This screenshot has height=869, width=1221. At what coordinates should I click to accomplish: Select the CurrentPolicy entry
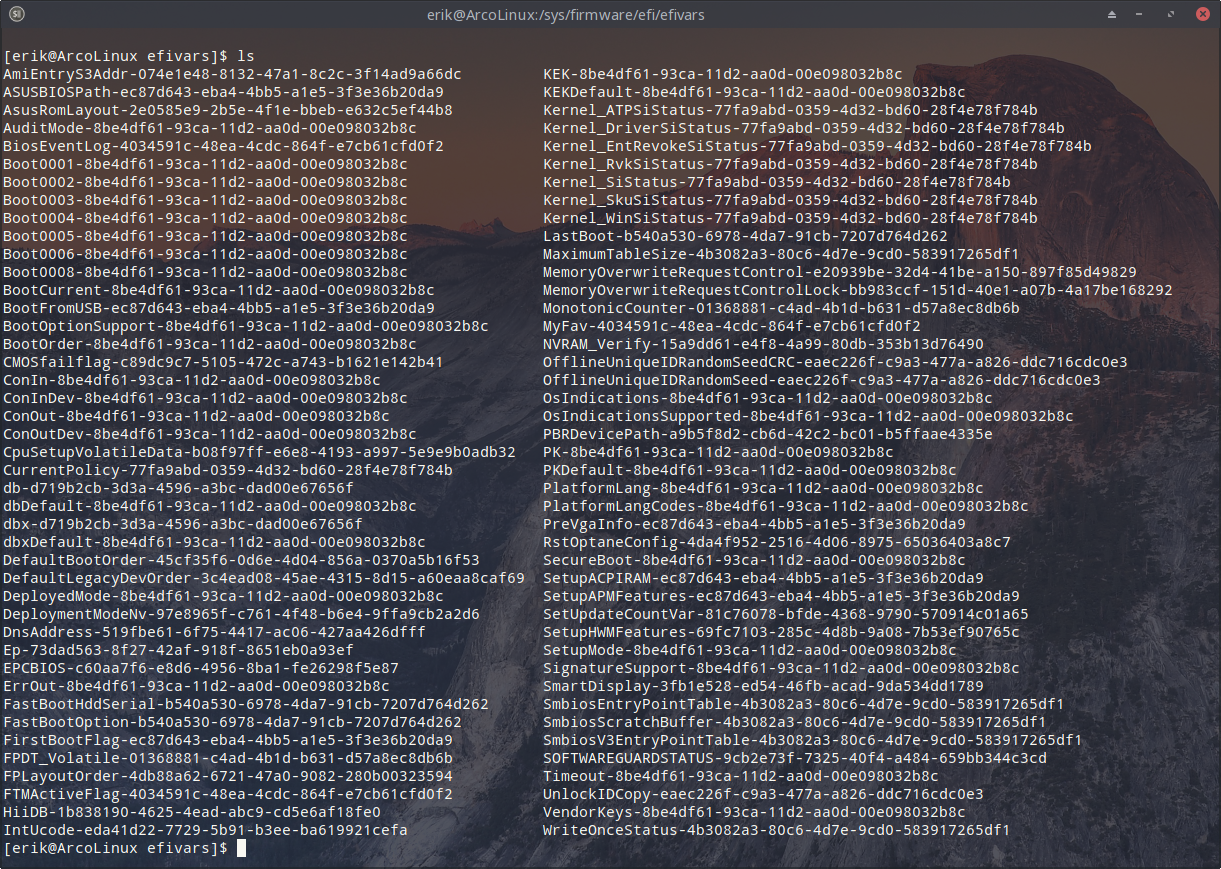(x=228, y=470)
